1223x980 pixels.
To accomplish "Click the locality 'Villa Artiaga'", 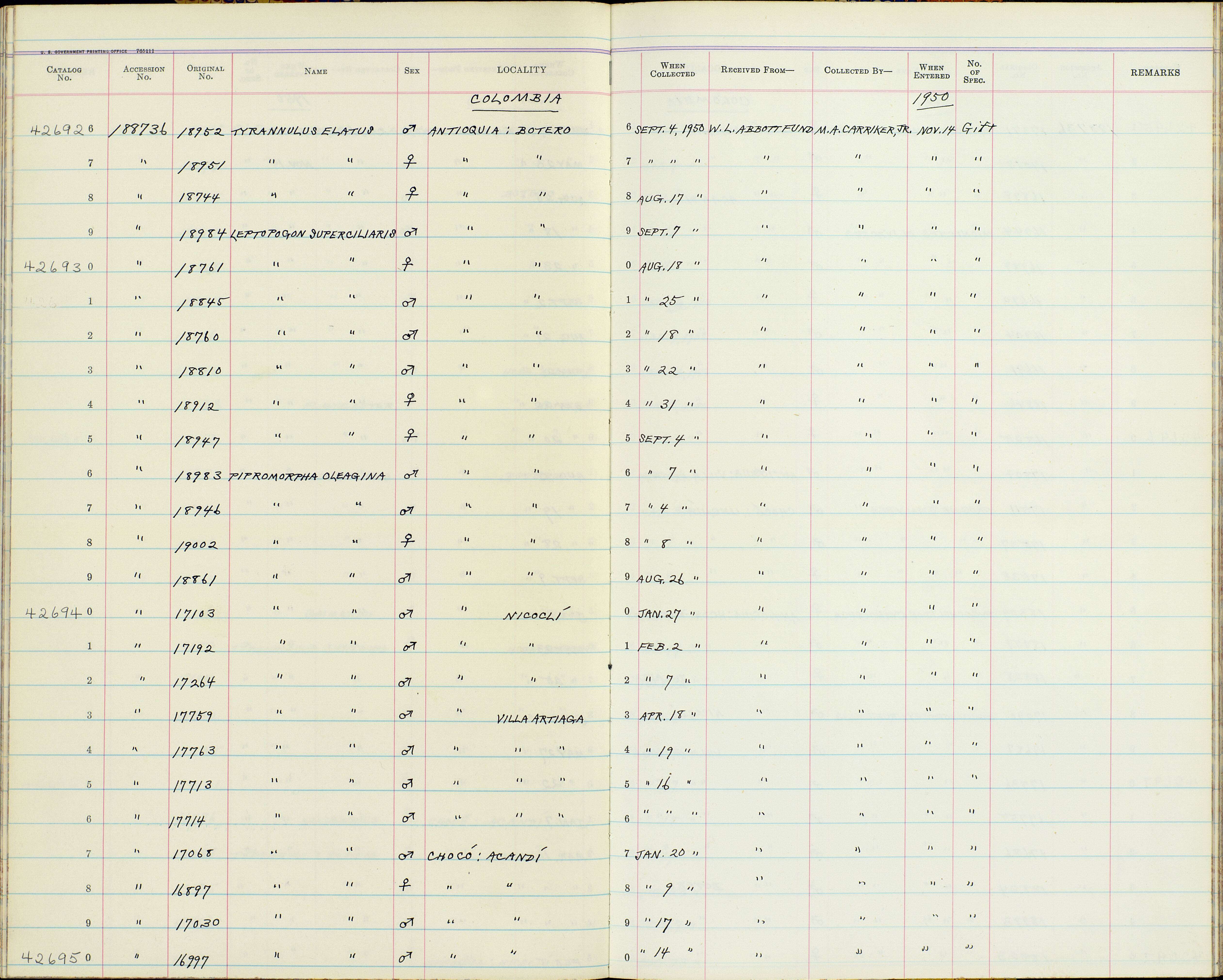I will [540, 720].
